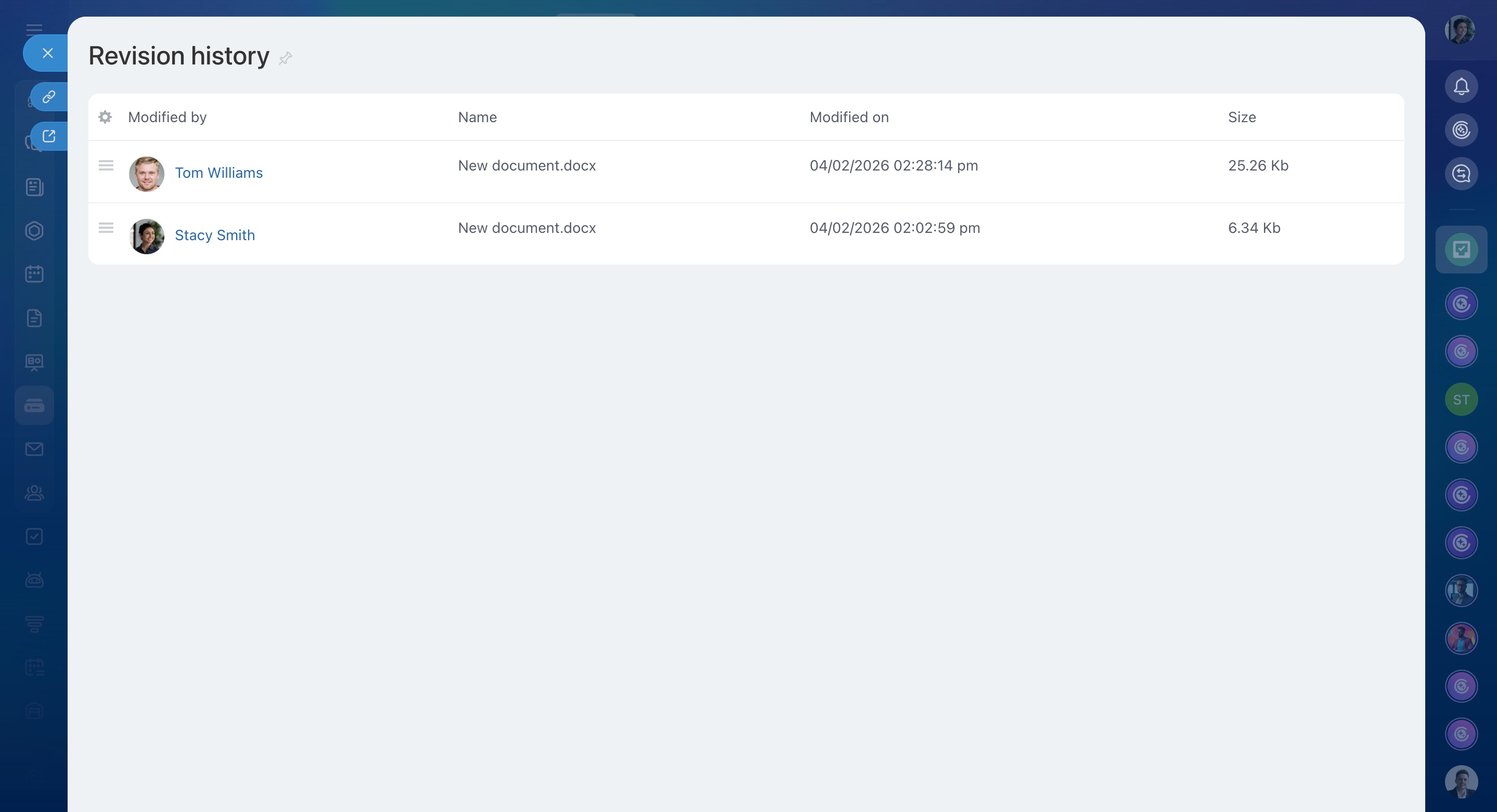Screen dimensions: 1497x812
Task: Click Tom Williams avatar photo
Action: click(147, 174)
